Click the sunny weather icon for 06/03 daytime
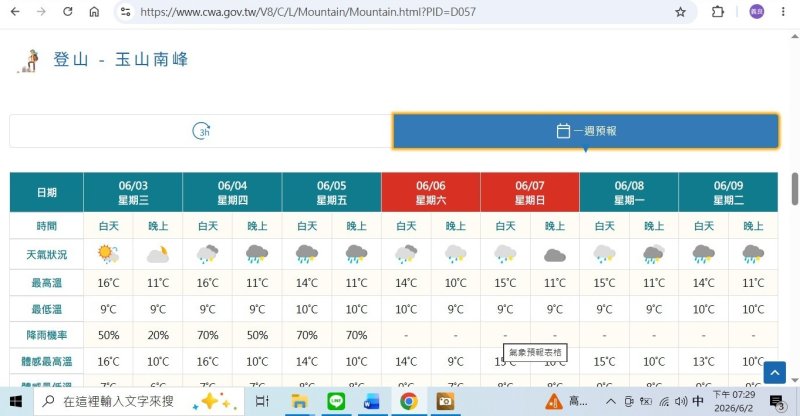This screenshot has width=800, height=416. (x=108, y=254)
